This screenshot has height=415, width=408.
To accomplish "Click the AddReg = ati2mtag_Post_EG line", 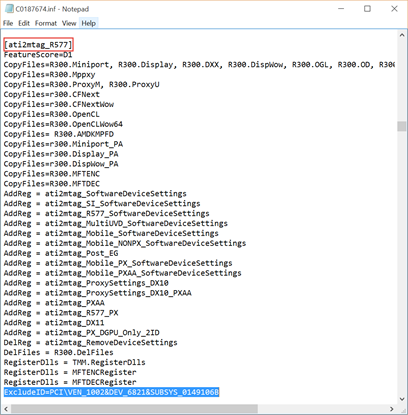I will 61,253.
